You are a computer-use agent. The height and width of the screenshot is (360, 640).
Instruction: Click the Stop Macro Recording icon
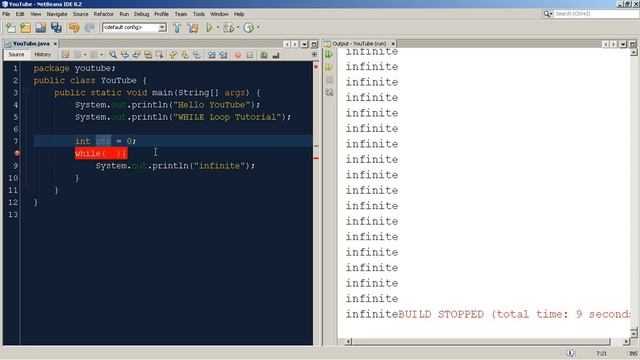249,55
